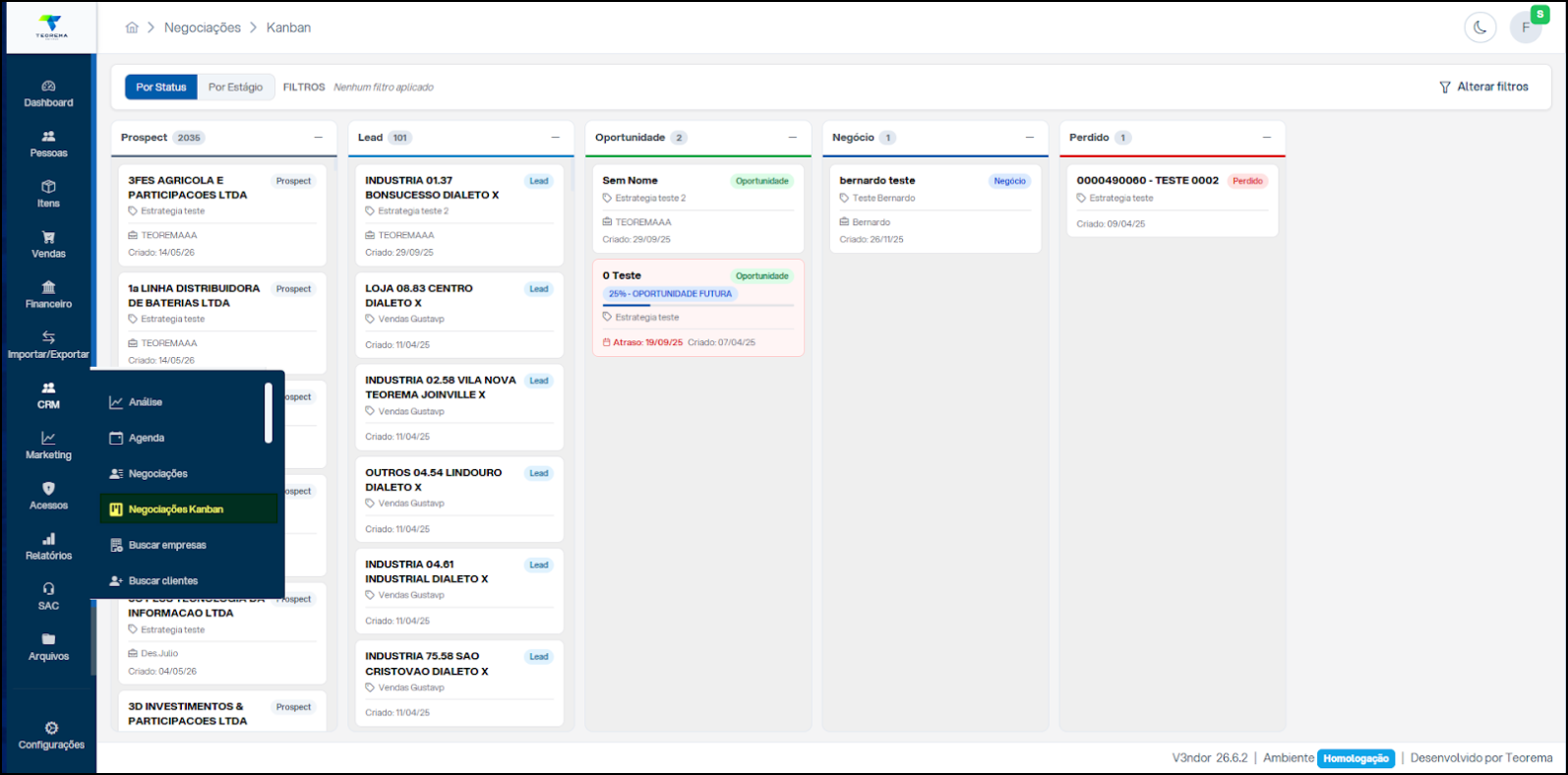Switch to Por Status view
Viewport: 1568px width, 775px height.
pyautogui.click(x=161, y=88)
